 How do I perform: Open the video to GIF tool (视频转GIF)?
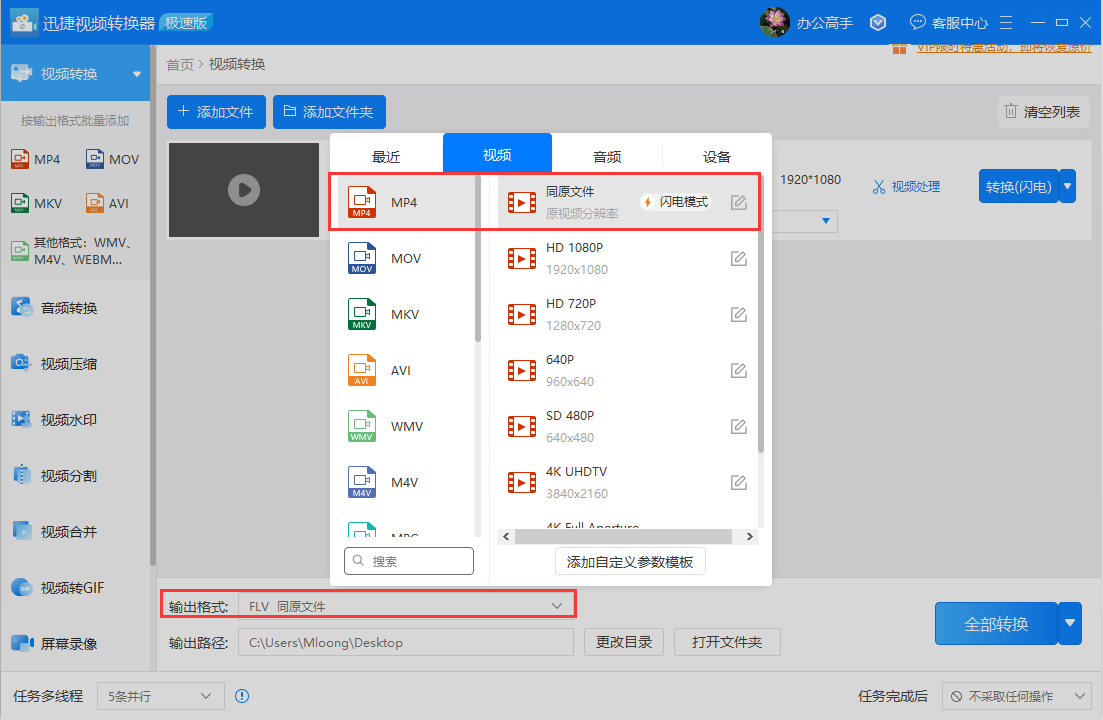tap(71, 588)
